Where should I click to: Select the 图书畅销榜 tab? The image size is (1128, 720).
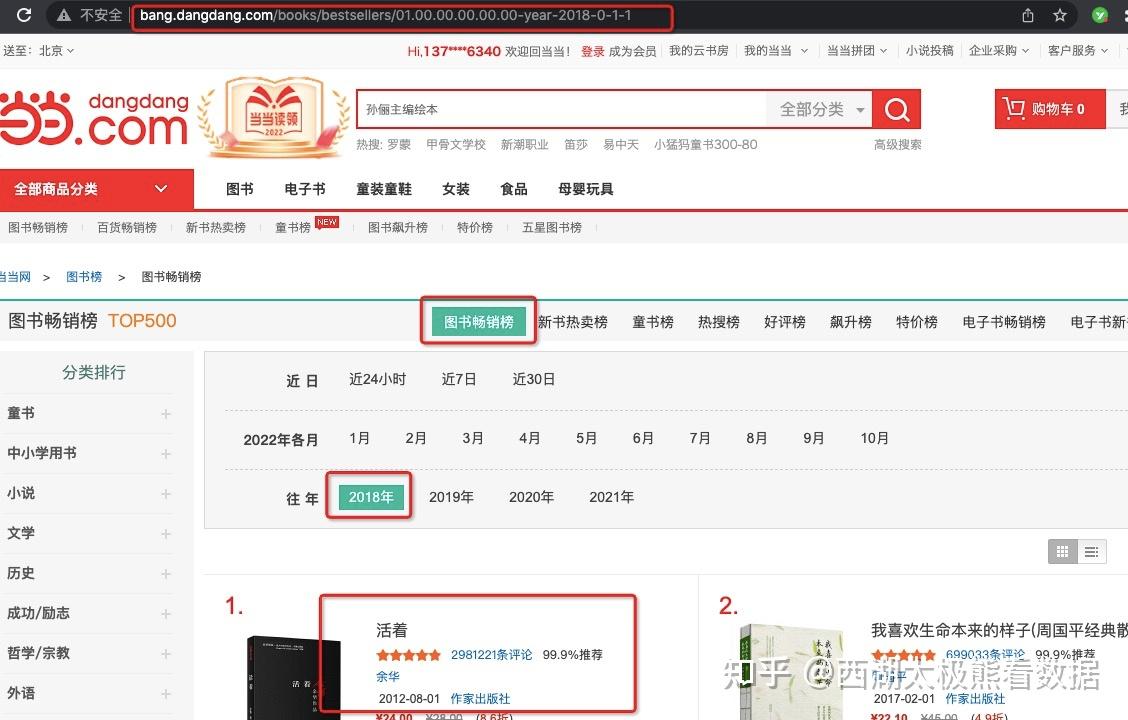click(x=478, y=322)
